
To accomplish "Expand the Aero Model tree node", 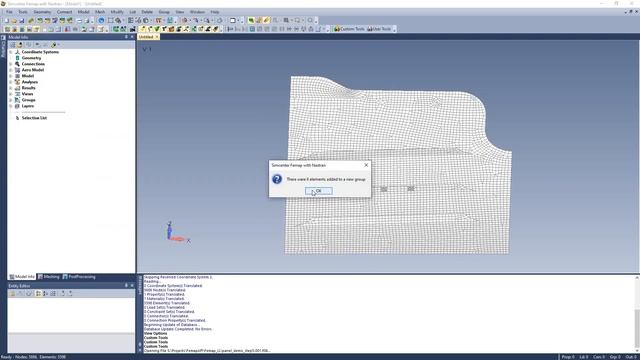I will pos(11,70).
